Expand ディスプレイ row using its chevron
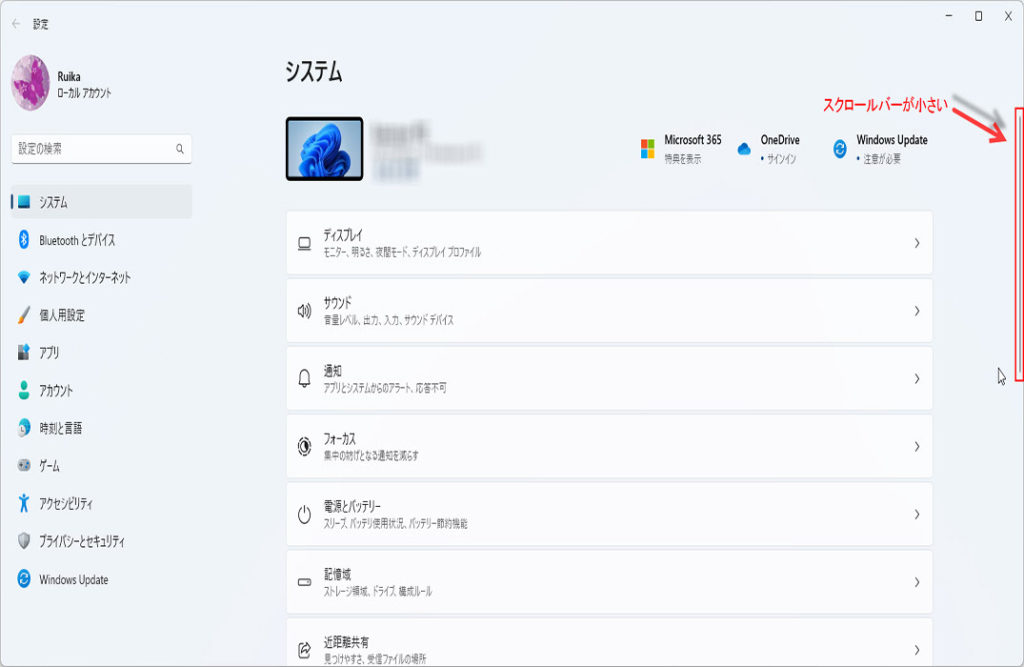This screenshot has width=1024, height=667. [916, 243]
